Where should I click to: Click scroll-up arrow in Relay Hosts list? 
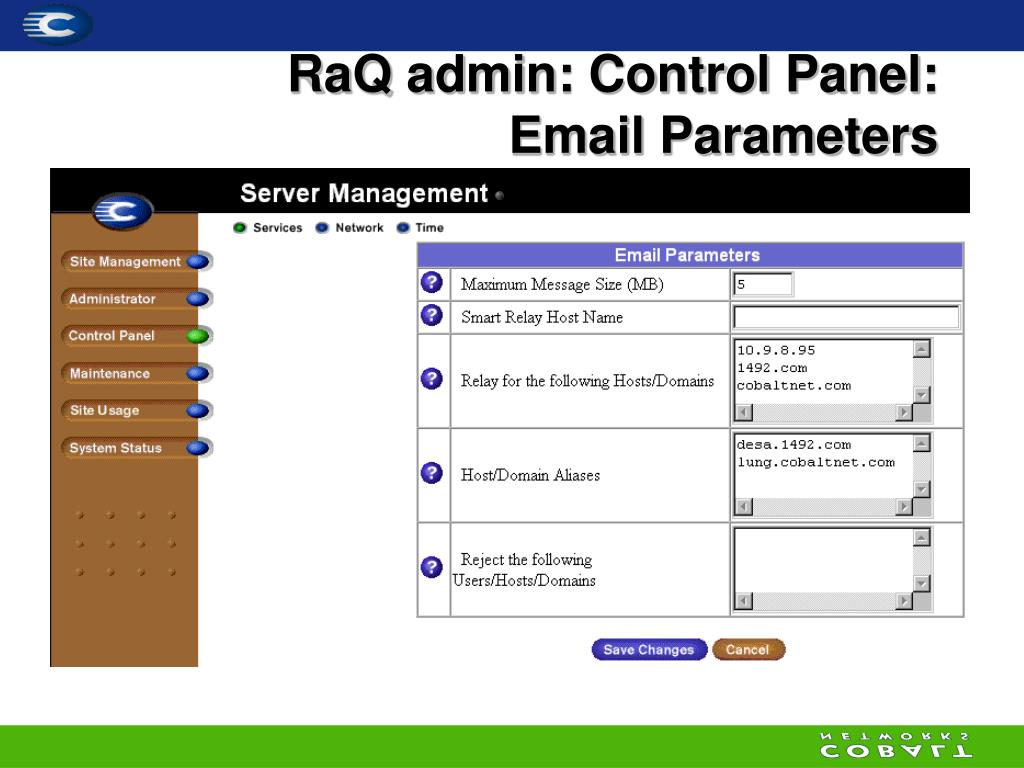(x=921, y=348)
